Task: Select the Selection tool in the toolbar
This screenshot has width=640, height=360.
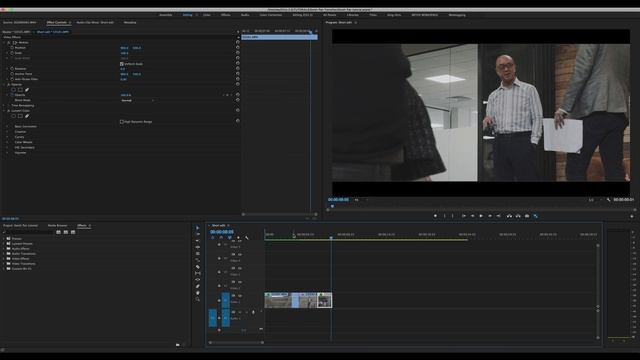Action: [x=198, y=228]
